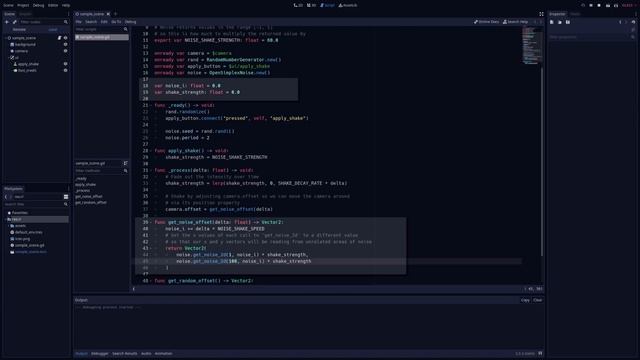Viewport: 640px width, 360px height.
Task: Click the script editor vertical scrollbar
Action: [x=542, y=161]
